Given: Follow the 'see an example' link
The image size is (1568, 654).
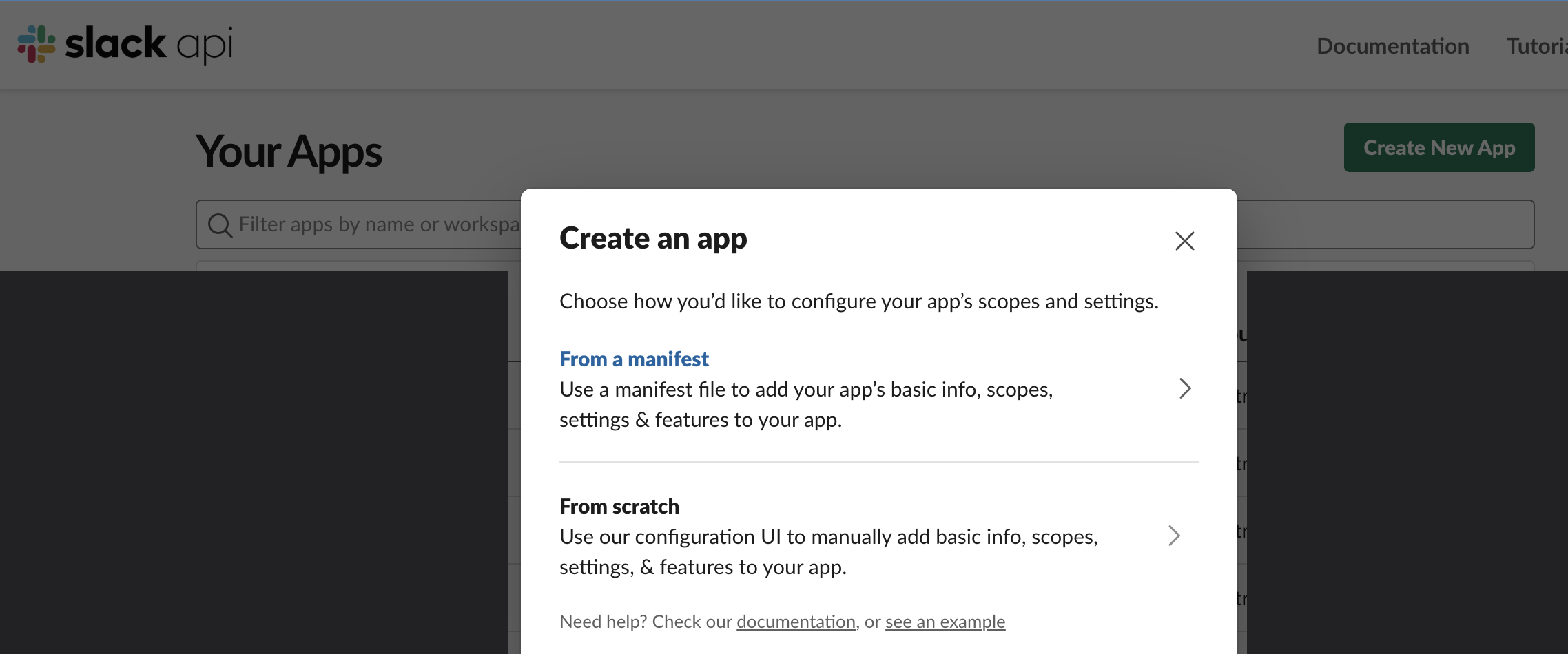Looking at the screenshot, I should (945, 622).
